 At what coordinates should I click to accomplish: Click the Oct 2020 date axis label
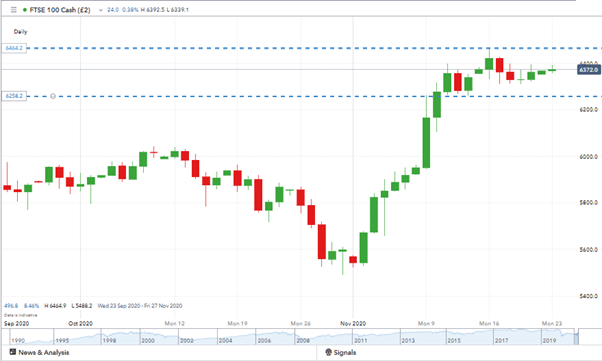[x=80, y=323]
